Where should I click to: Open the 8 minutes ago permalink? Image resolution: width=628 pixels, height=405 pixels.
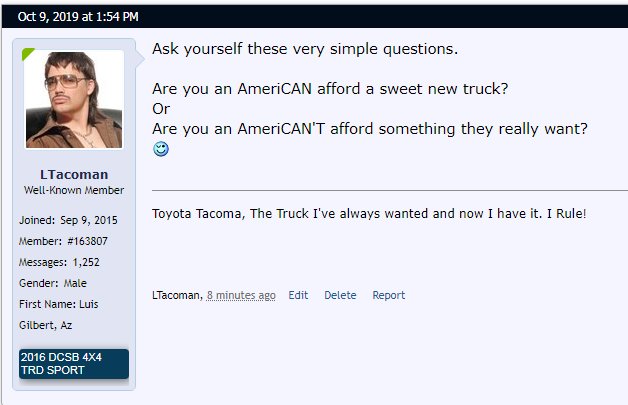[x=241, y=295]
